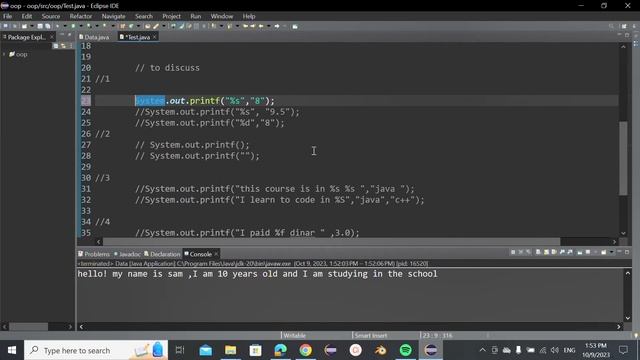
Task: Open the Open Console dropdown arrow
Action: (611, 252)
